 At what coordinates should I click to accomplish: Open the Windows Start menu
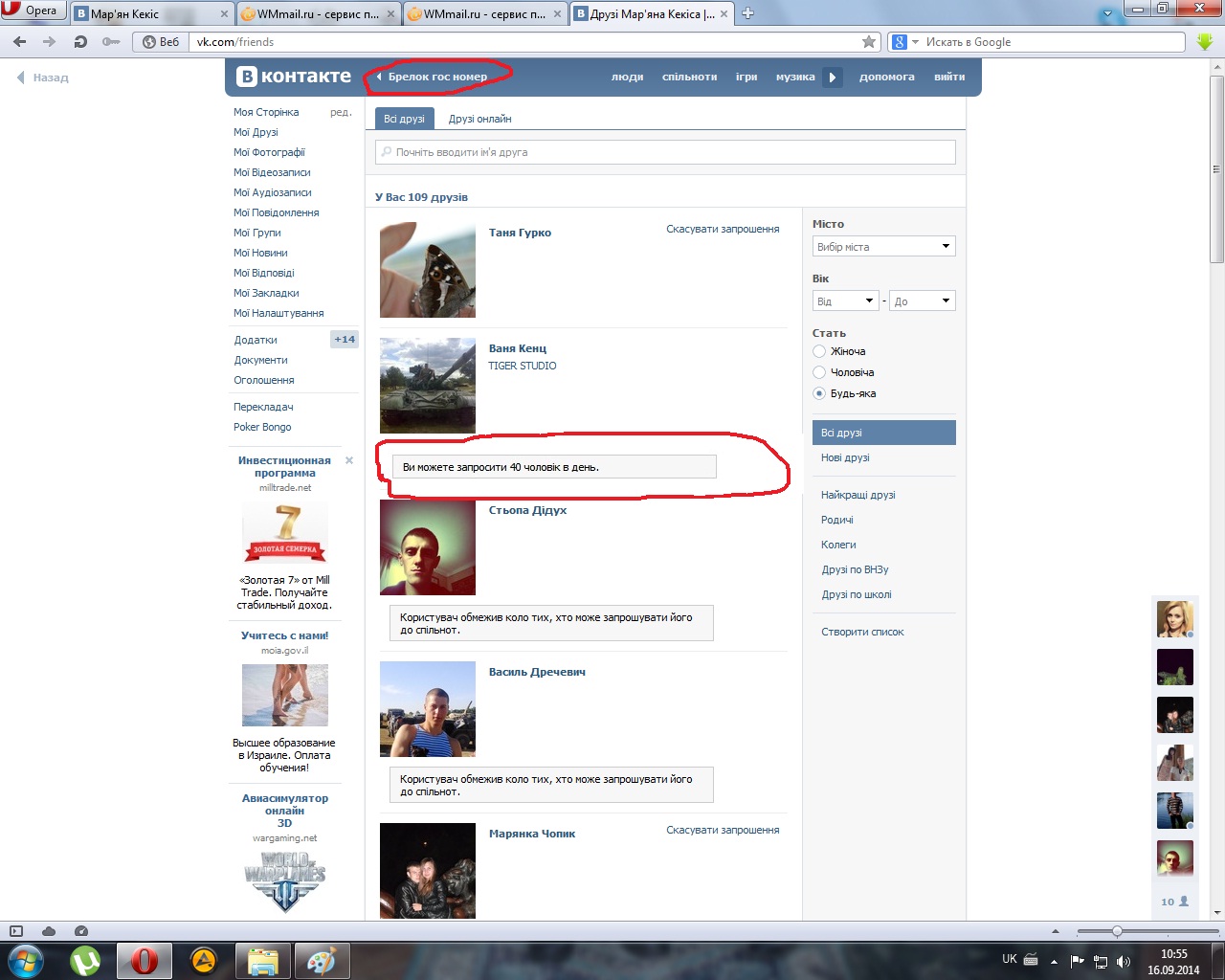25,960
